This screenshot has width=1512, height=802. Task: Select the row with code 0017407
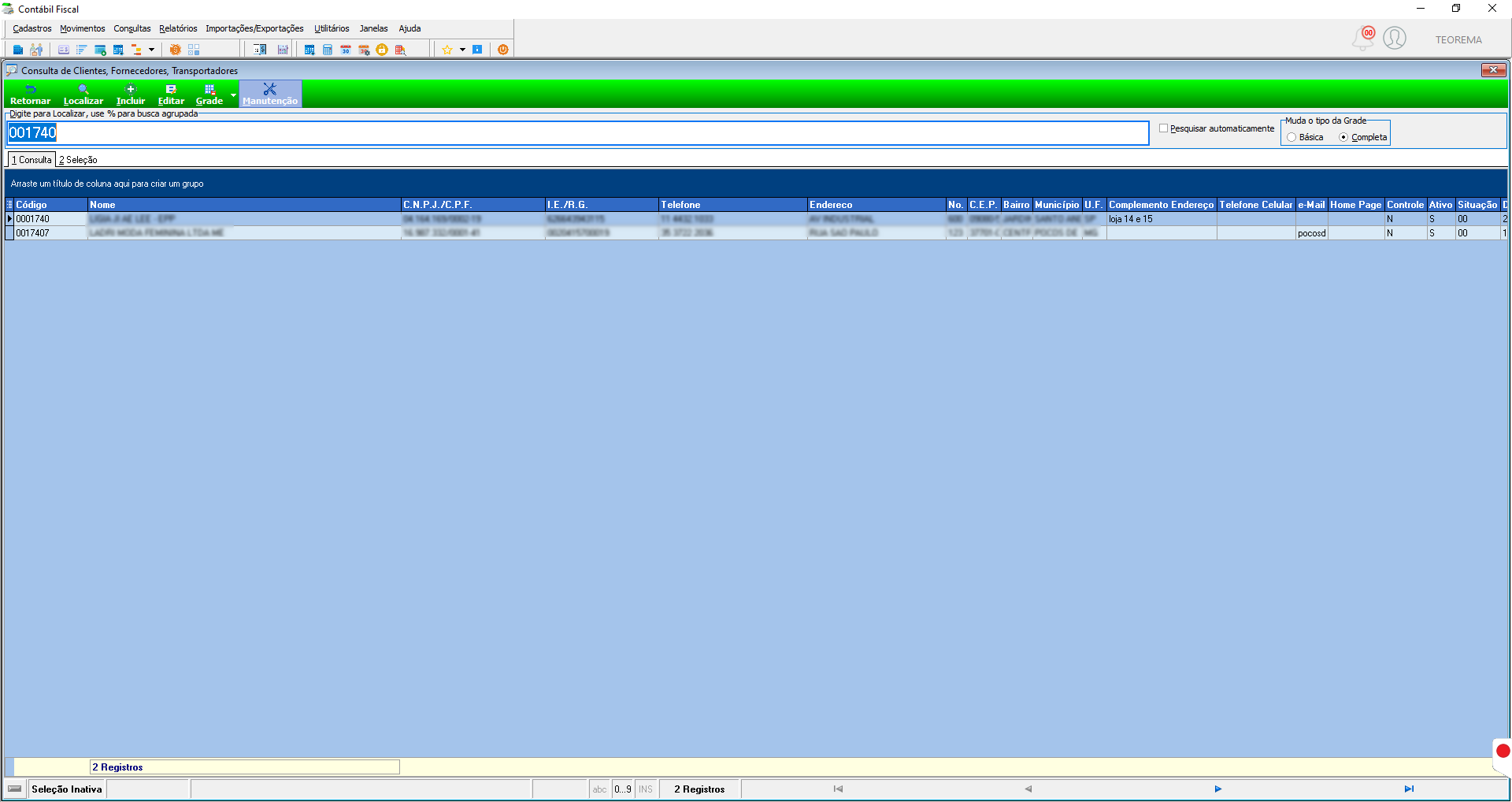[x=756, y=233]
